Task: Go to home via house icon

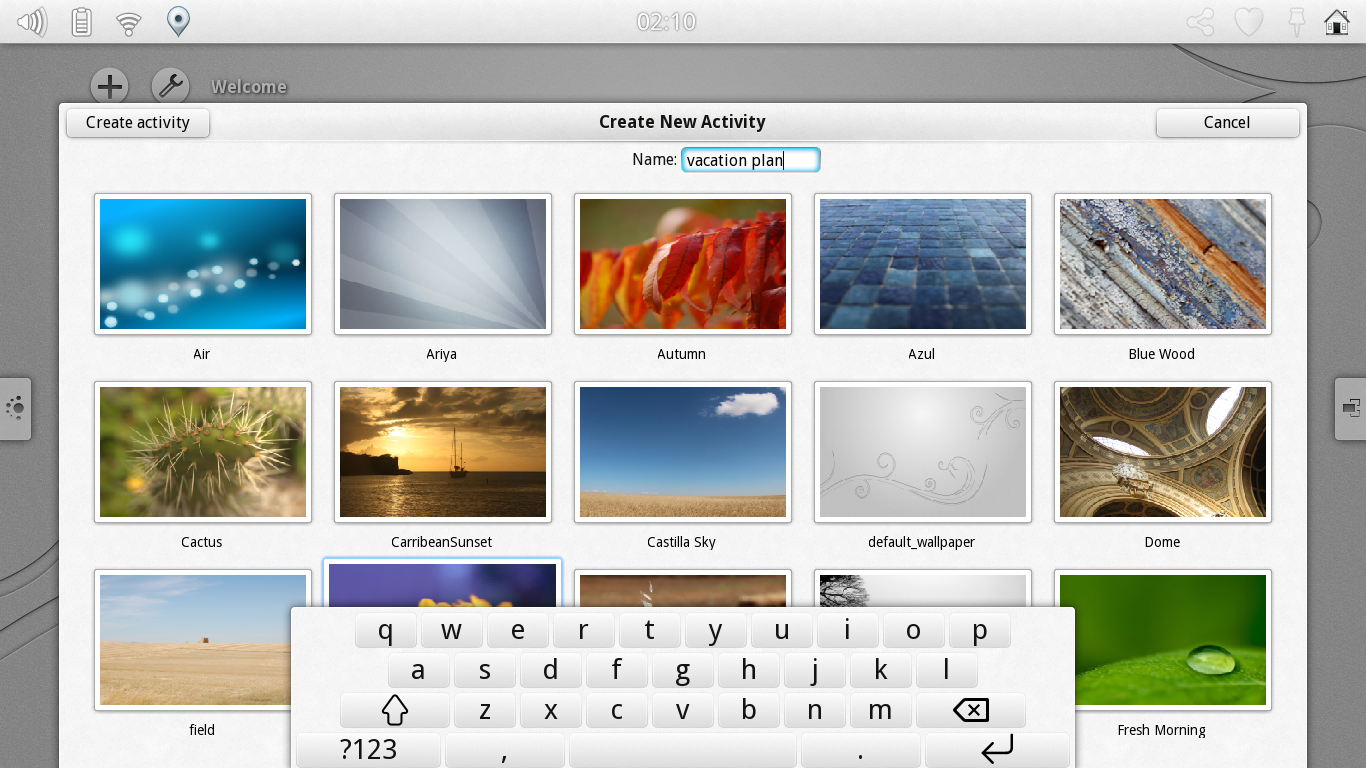Action: click(x=1337, y=22)
